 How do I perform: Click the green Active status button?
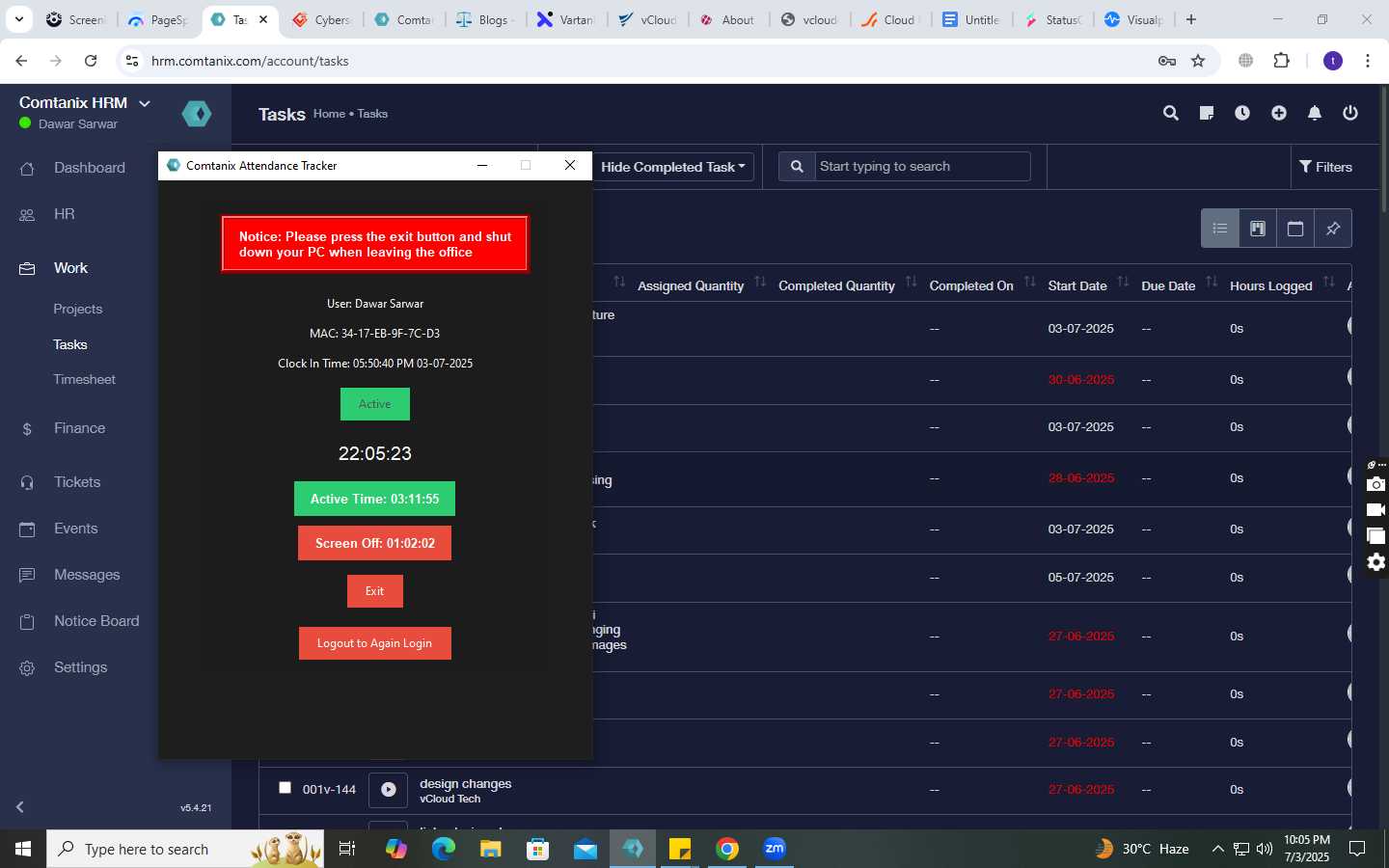[x=375, y=404]
